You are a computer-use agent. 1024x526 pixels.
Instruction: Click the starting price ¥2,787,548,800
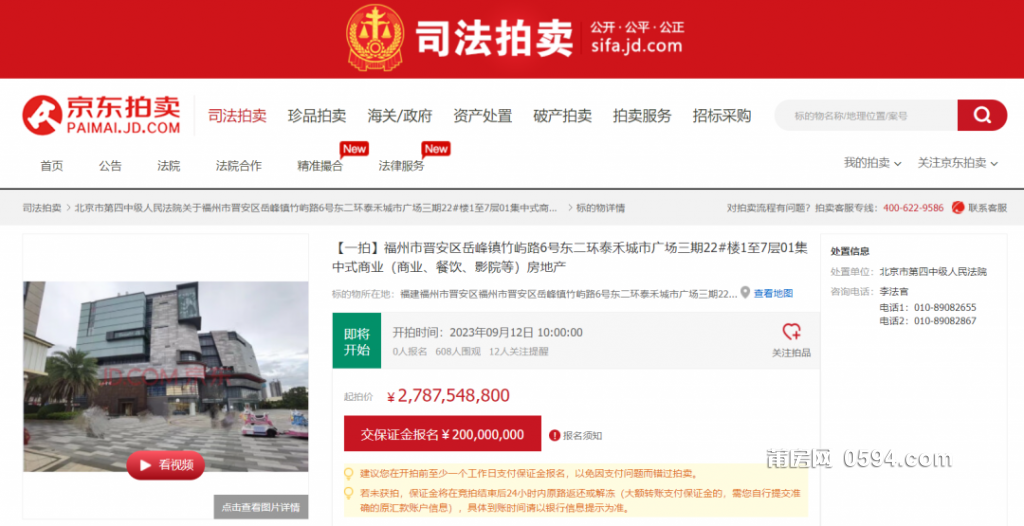click(448, 395)
